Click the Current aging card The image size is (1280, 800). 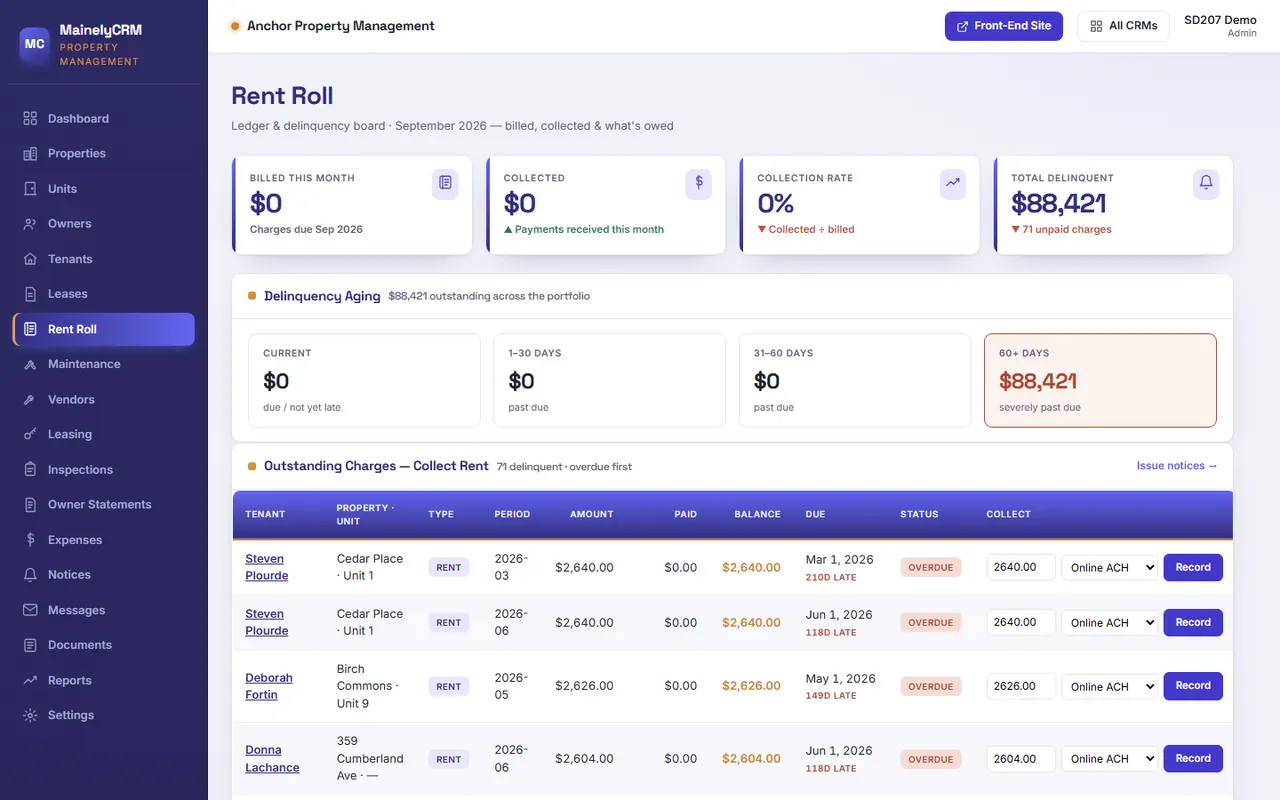[x=364, y=380]
